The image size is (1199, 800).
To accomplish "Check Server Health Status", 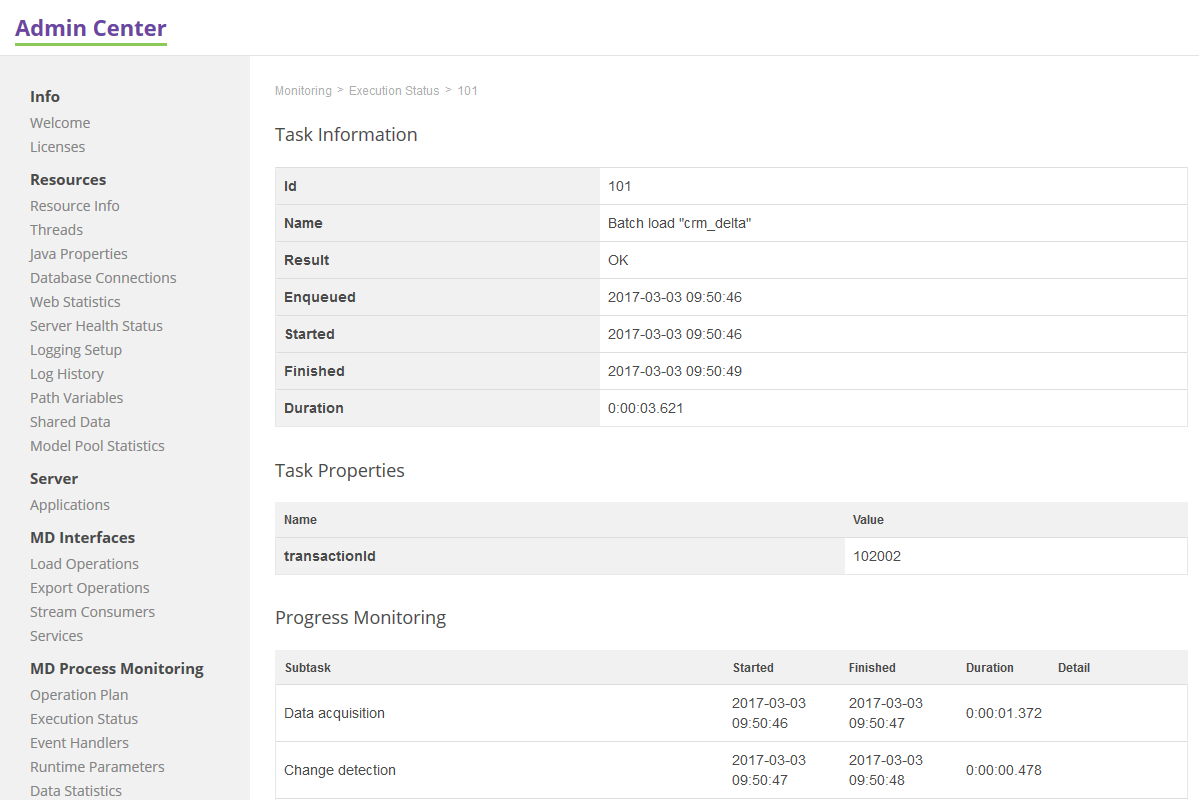I will (96, 326).
